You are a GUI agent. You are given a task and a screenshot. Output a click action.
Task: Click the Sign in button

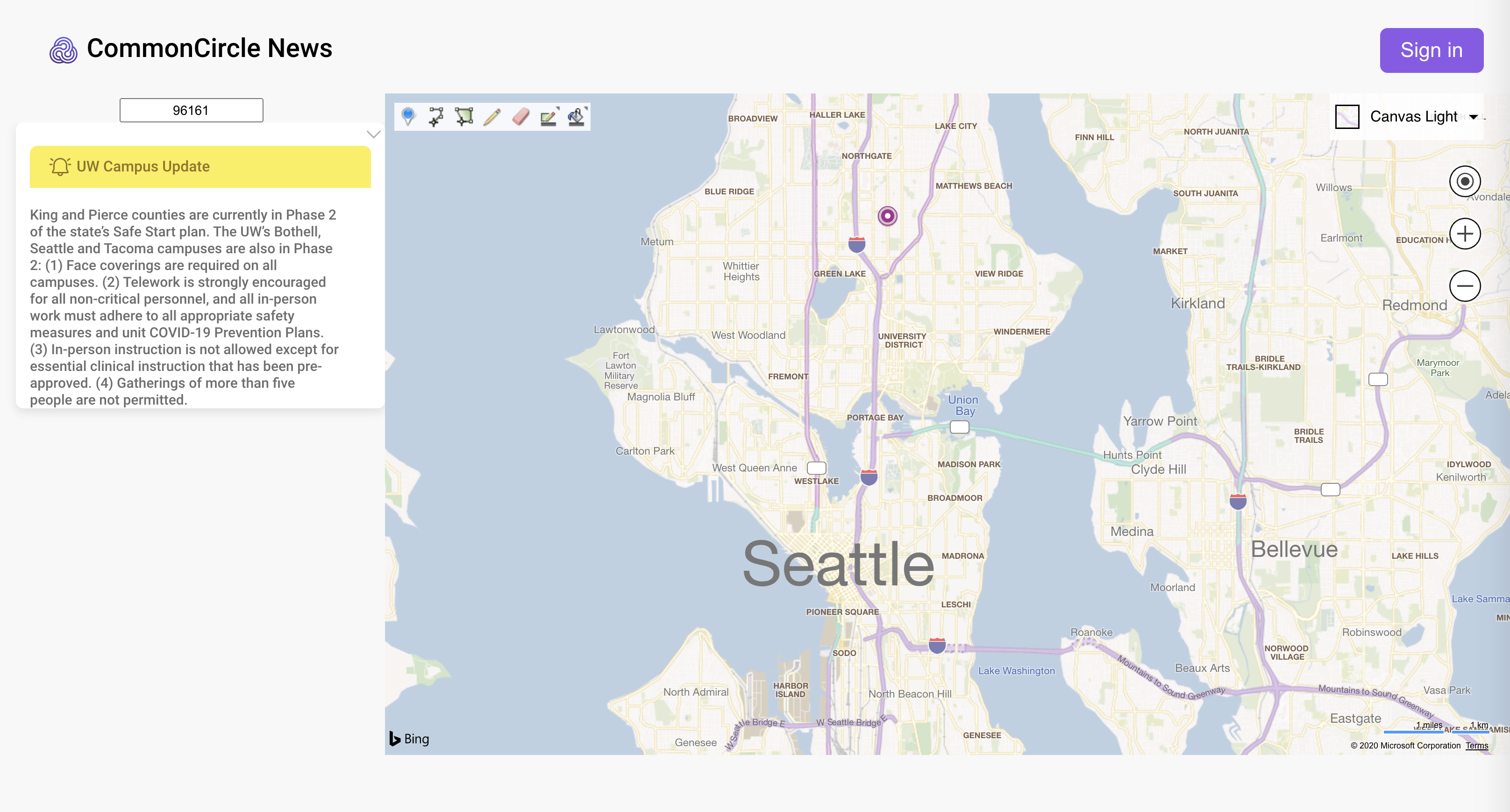(x=1433, y=48)
